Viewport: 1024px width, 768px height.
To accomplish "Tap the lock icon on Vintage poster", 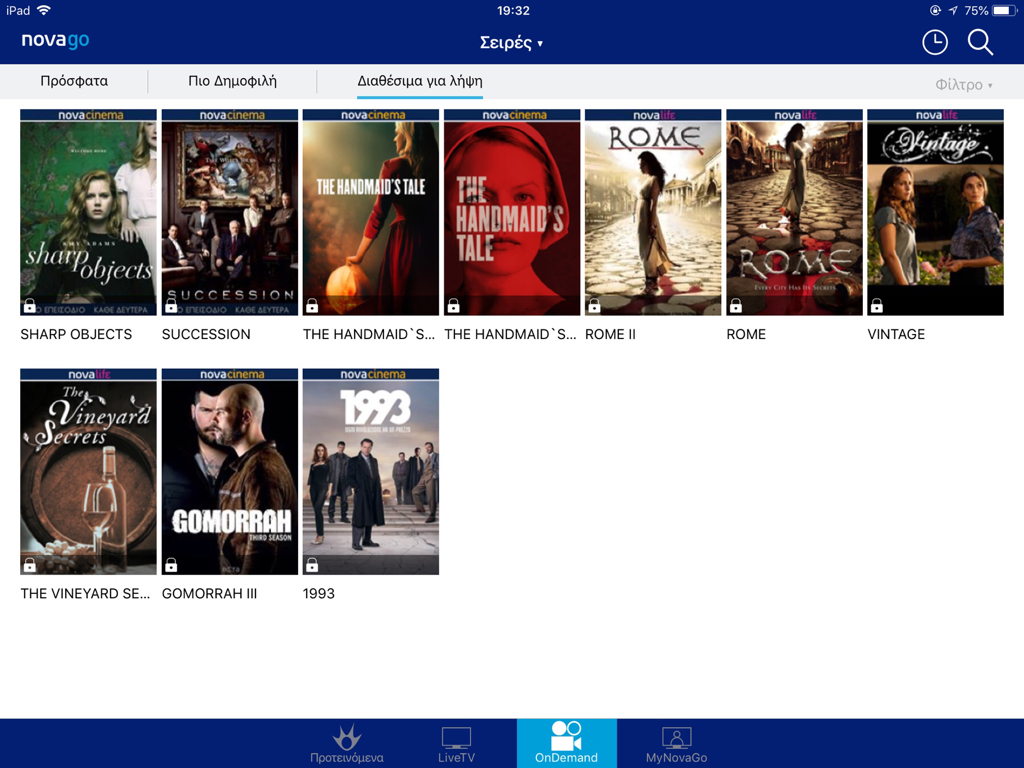I will point(876,305).
